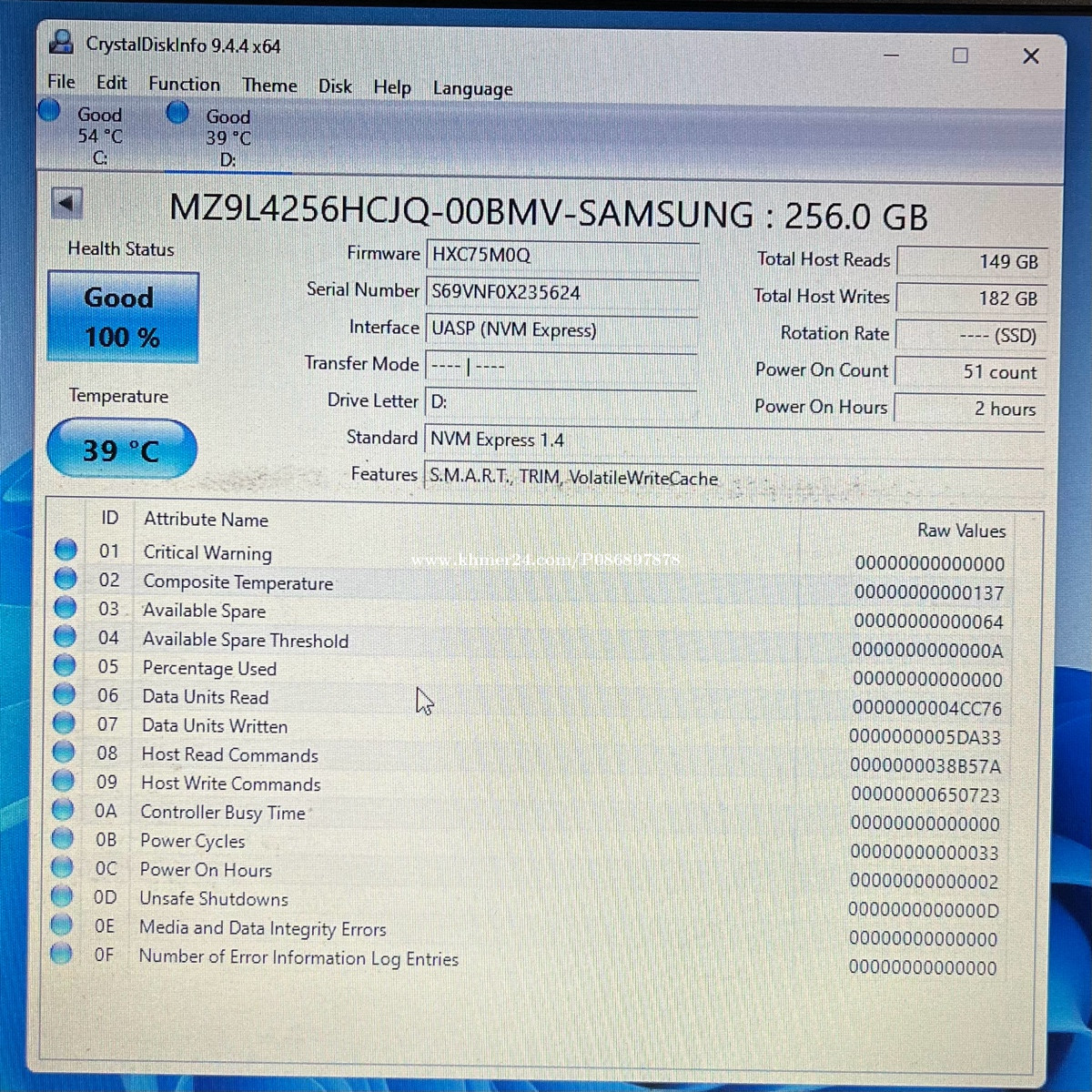
Task: Select the D: drive status indicator
Action: (177, 111)
